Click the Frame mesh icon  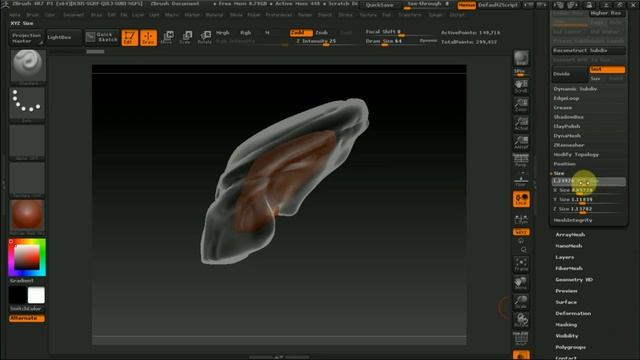click(x=521, y=264)
